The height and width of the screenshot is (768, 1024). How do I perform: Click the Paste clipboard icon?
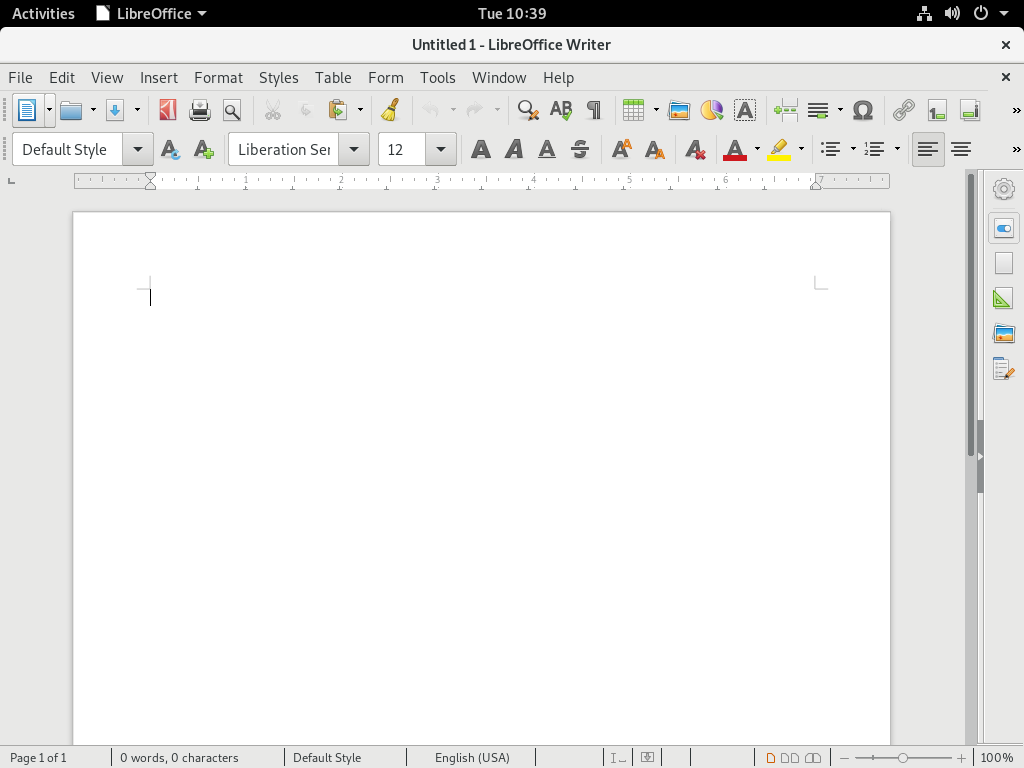coord(338,110)
